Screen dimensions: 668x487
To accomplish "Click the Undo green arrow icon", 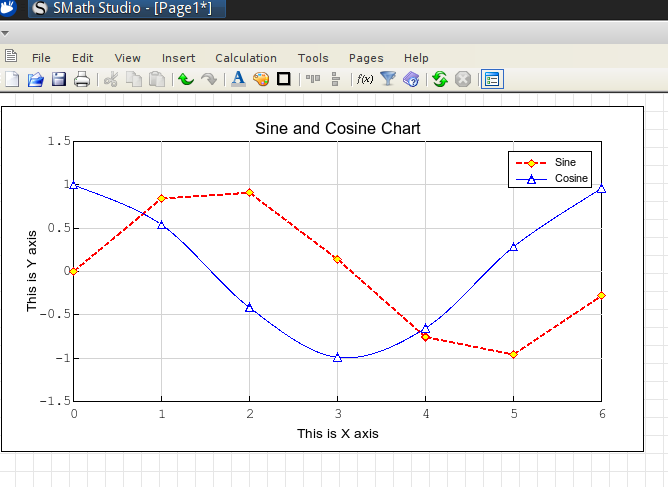I will coord(186,79).
